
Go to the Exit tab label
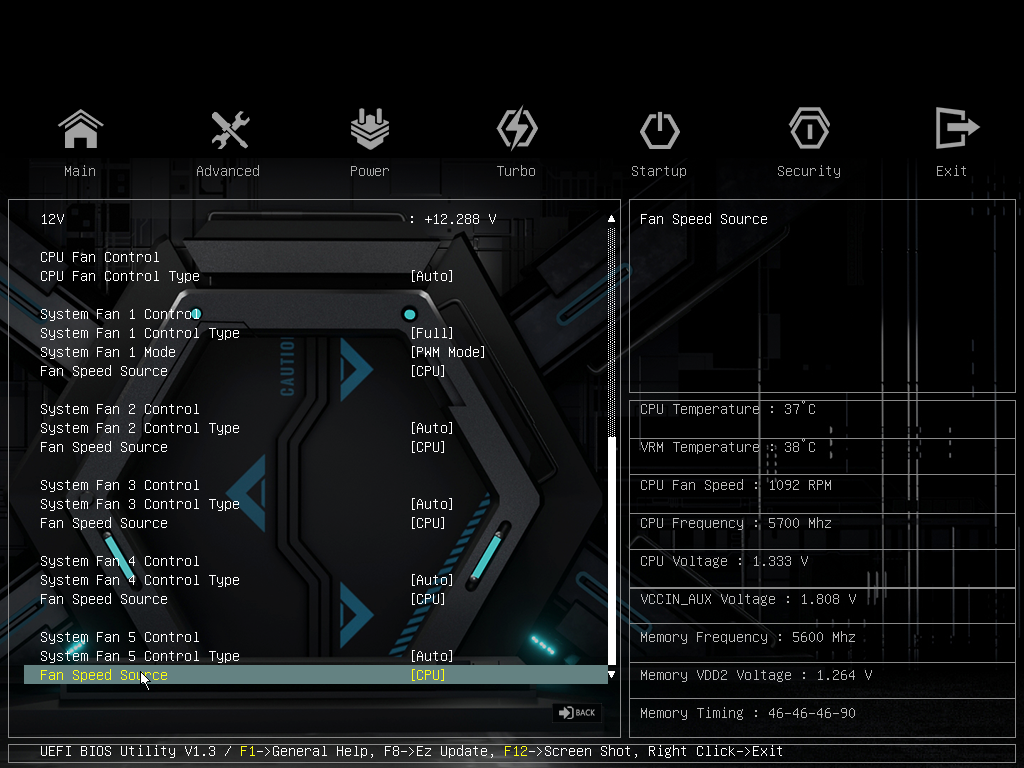(x=951, y=171)
